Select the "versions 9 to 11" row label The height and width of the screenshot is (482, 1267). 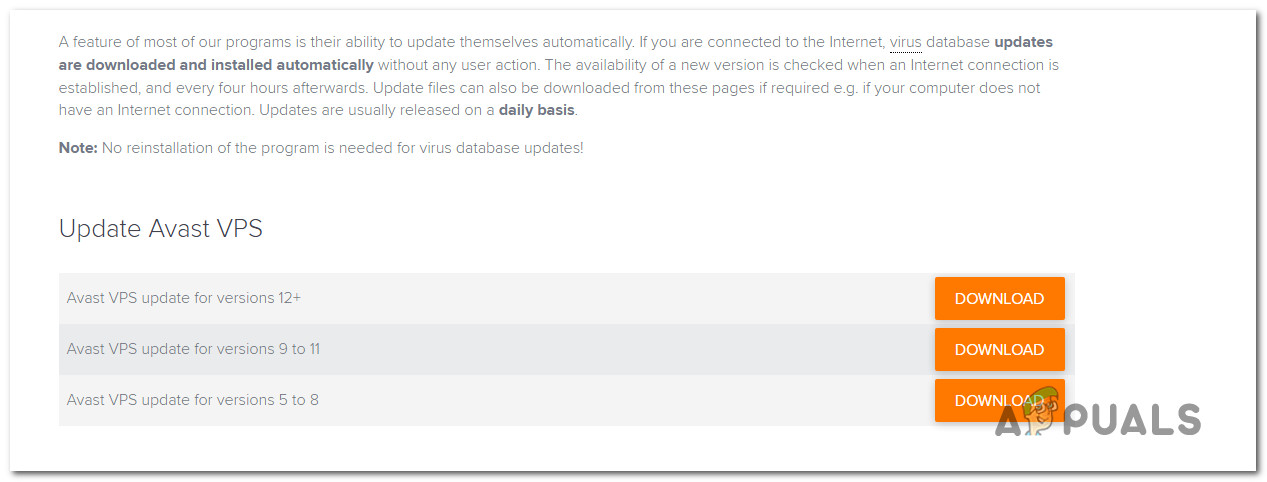pyautogui.click(x=193, y=349)
